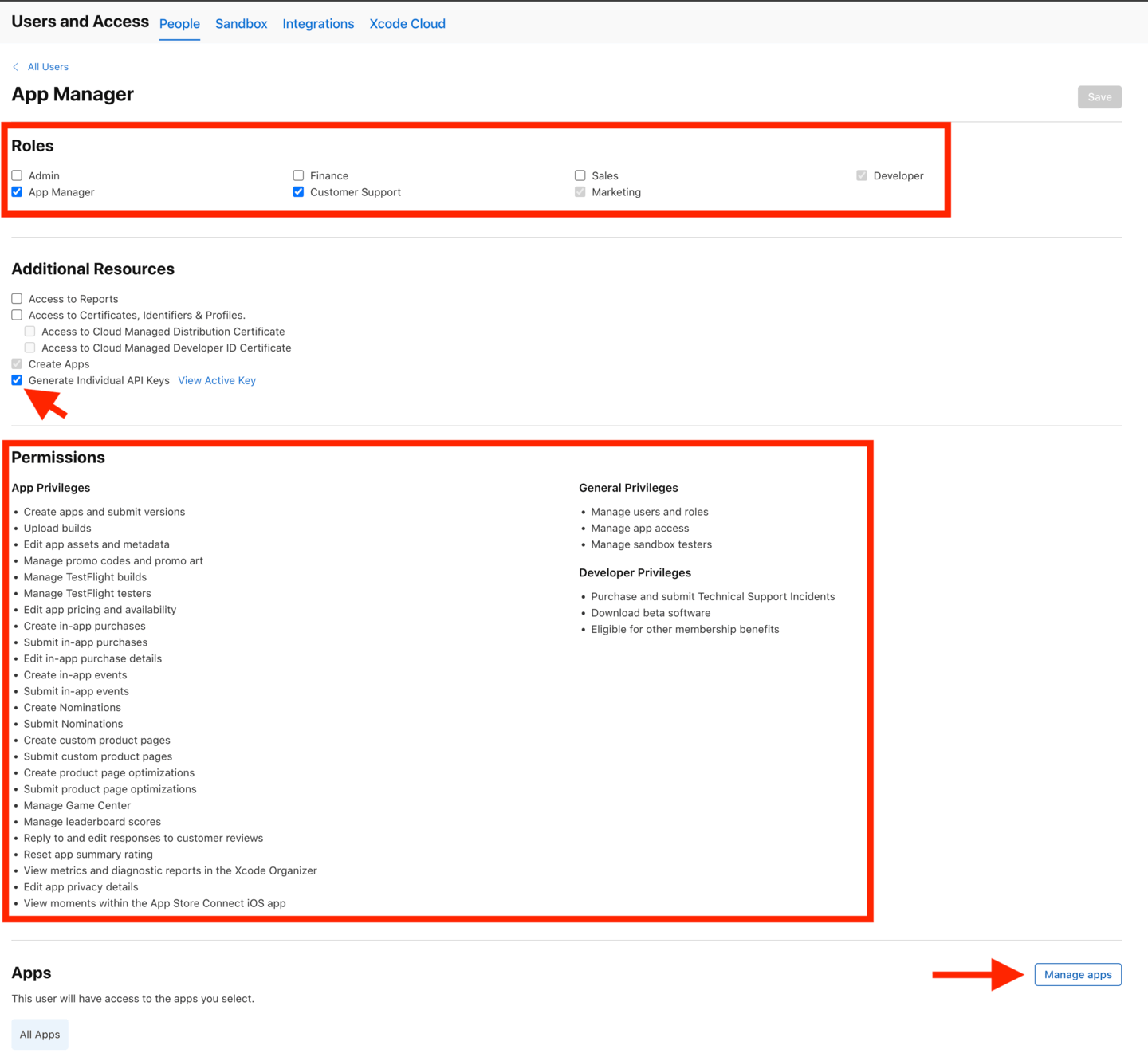Uncheck Generate Individual API Keys
The image size is (1148, 1061).
17,380
